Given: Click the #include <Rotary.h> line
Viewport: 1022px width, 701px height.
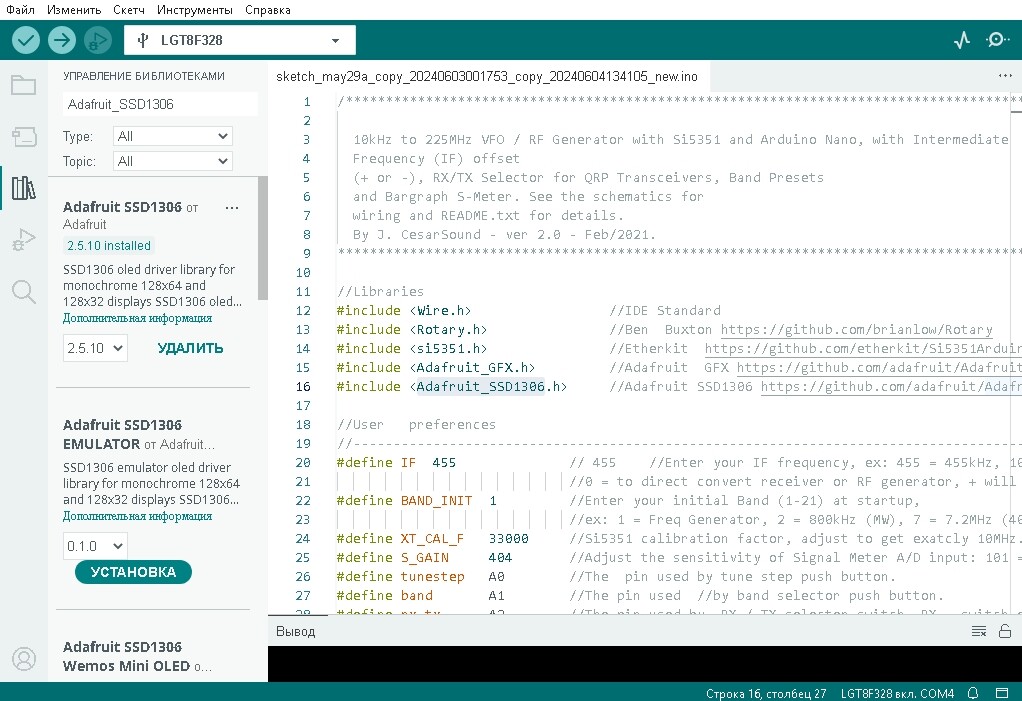Looking at the screenshot, I should click(x=411, y=330).
